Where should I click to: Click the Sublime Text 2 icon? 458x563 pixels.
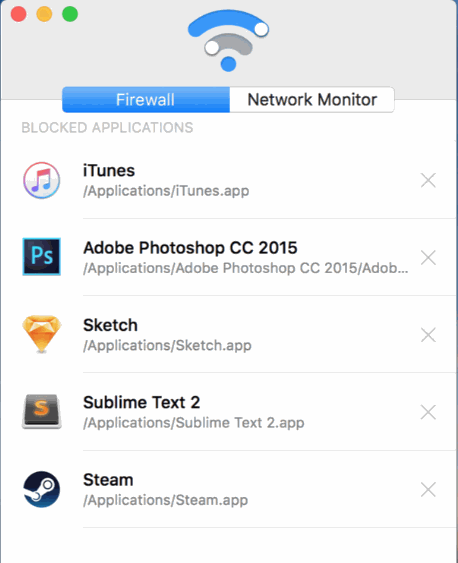click(42, 411)
